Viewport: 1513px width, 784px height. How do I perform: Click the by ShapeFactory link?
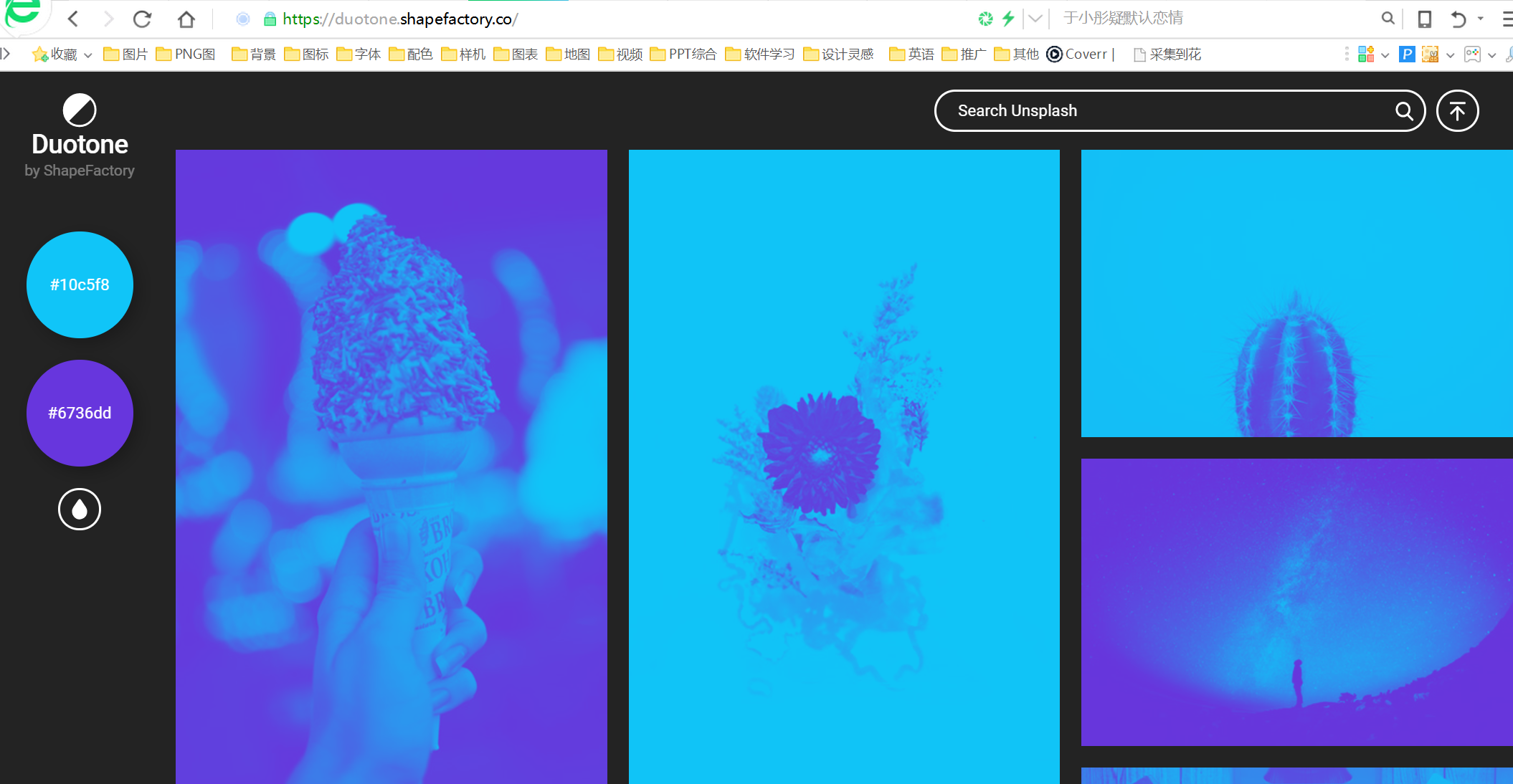point(80,171)
